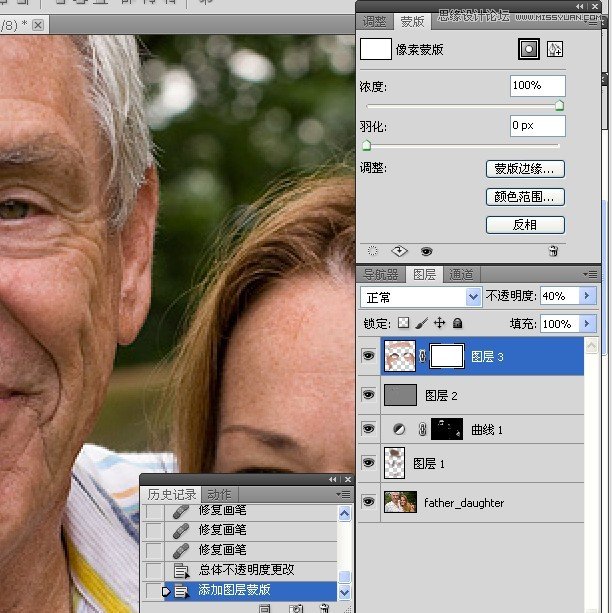Delete mask trash icon in Masks panel
The width and height of the screenshot is (612, 613).
pyautogui.click(x=553, y=251)
